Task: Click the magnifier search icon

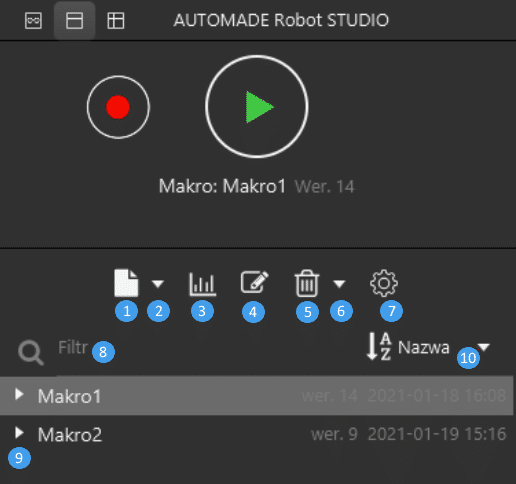Action: click(x=31, y=353)
